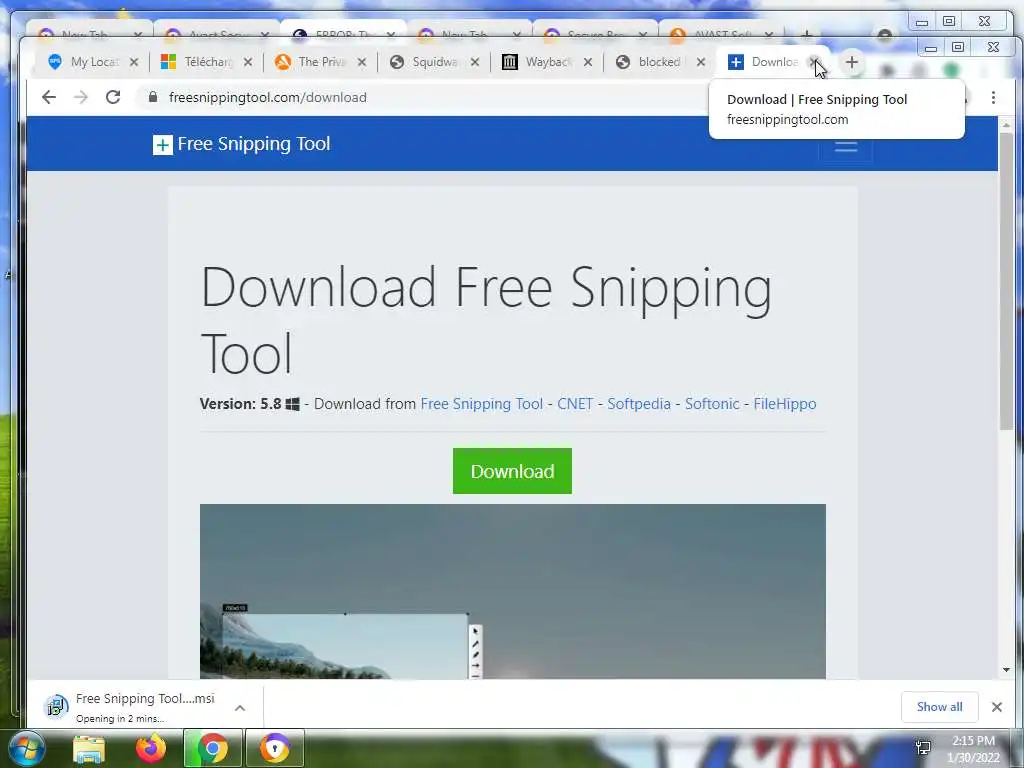Open the Windows Start menu

(26, 748)
